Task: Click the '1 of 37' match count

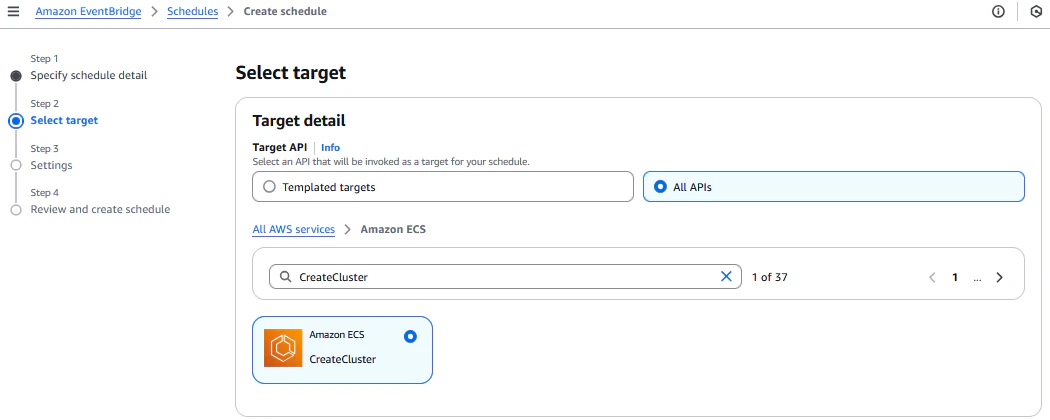Action: [769, 277]
